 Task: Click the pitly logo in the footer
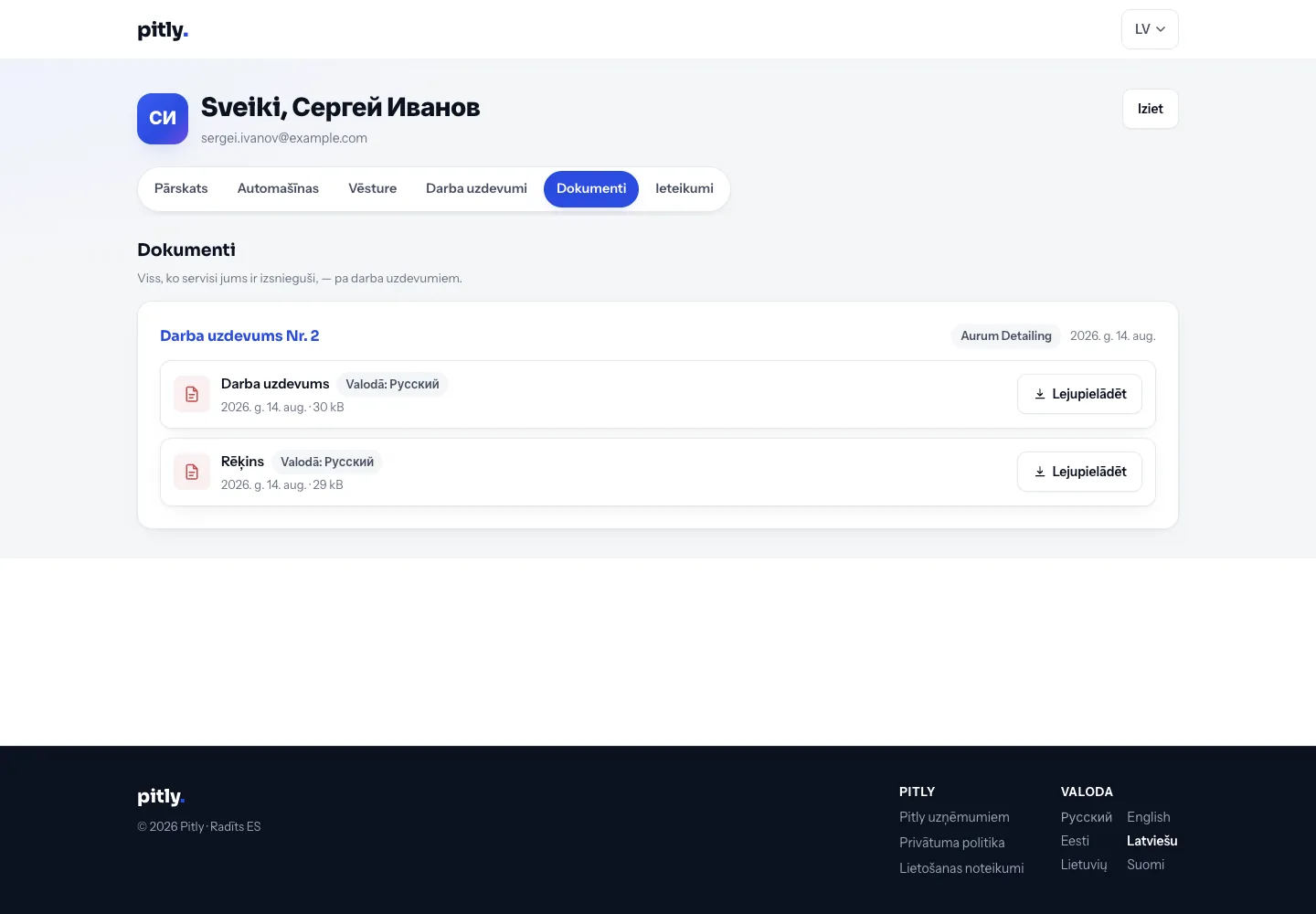pyautogui.click(x=161, y=797)
